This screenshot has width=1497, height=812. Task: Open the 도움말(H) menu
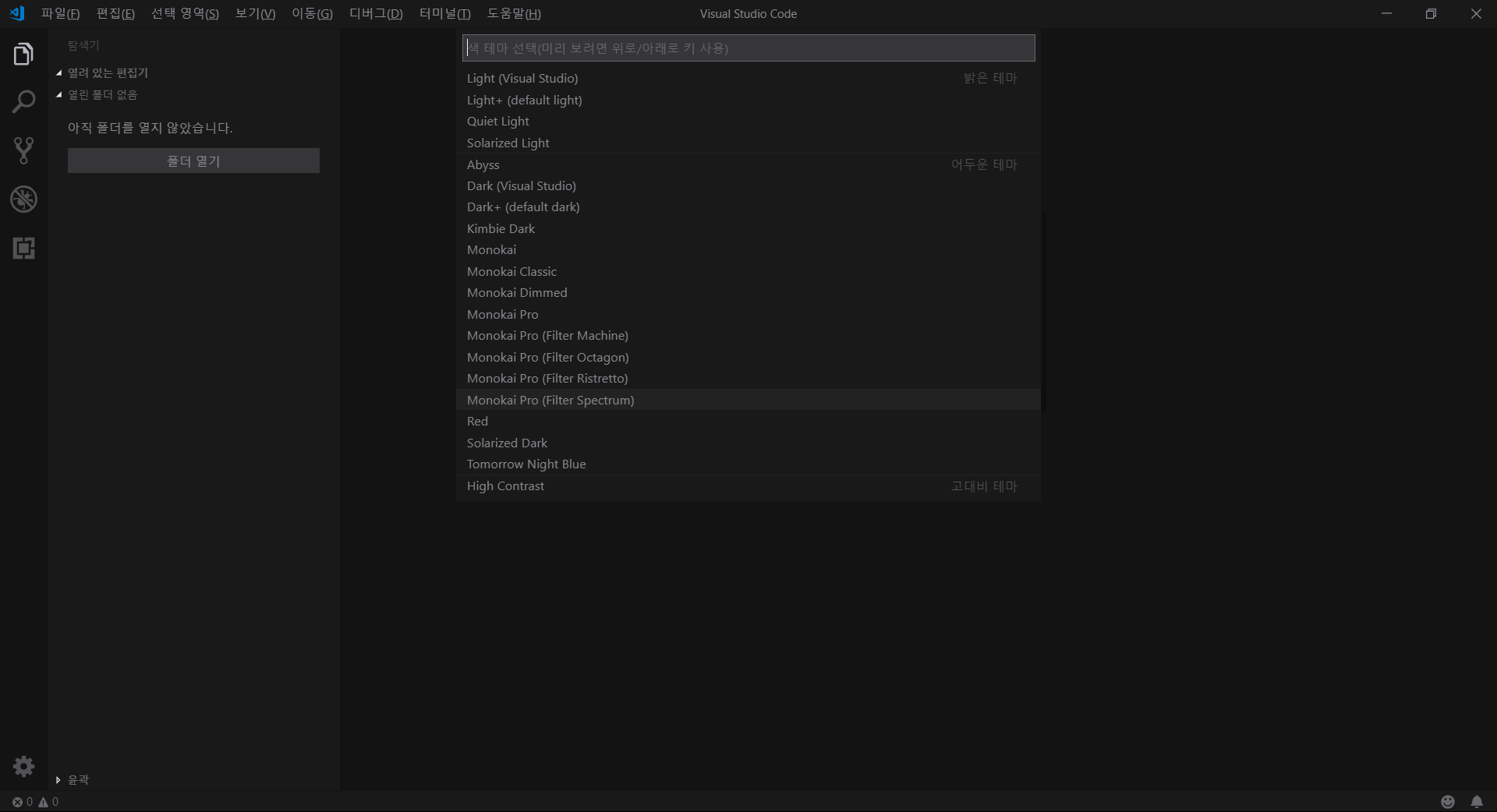[x=514, y=13]
